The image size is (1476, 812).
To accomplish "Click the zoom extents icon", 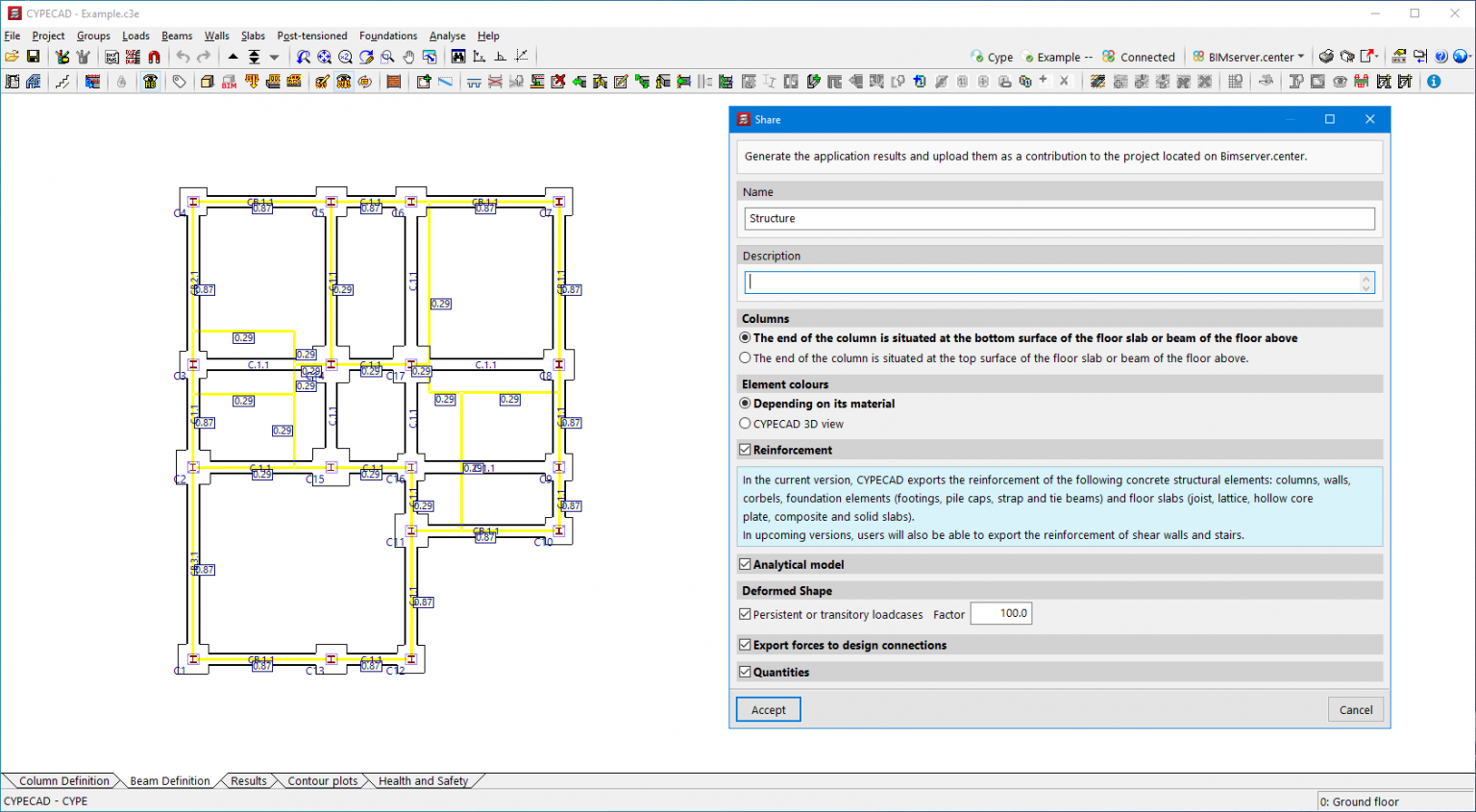I will tap(324, 57).
